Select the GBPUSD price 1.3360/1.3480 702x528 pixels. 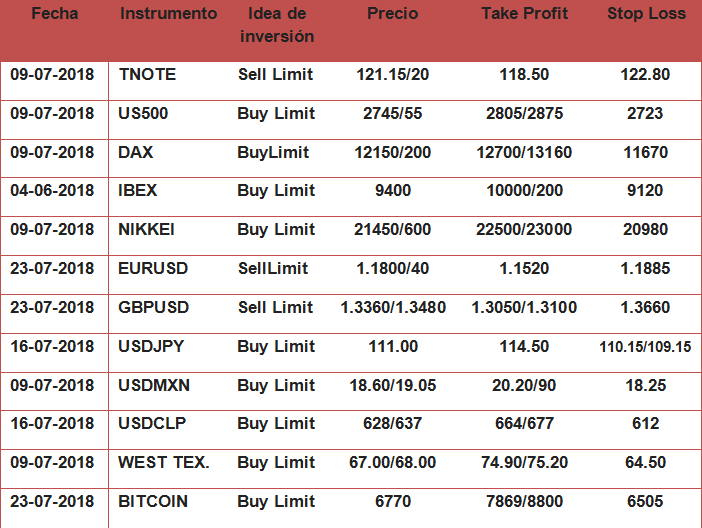[393, 308]
